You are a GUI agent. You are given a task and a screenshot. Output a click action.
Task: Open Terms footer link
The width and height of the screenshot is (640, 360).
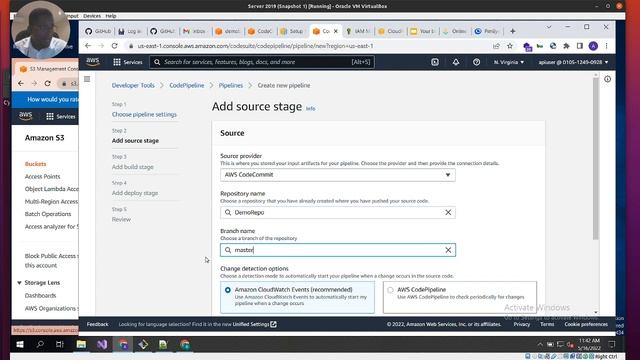547,324
